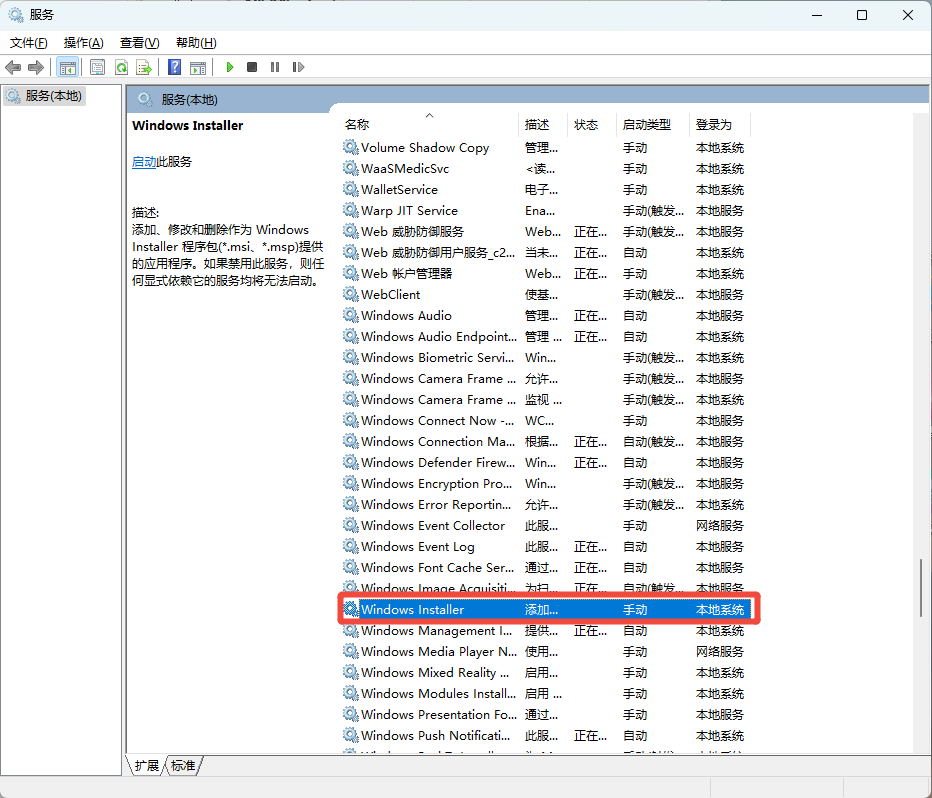Click the 自动 startup type of Windows Audio

pyautogui.click(x=635, y=315)
